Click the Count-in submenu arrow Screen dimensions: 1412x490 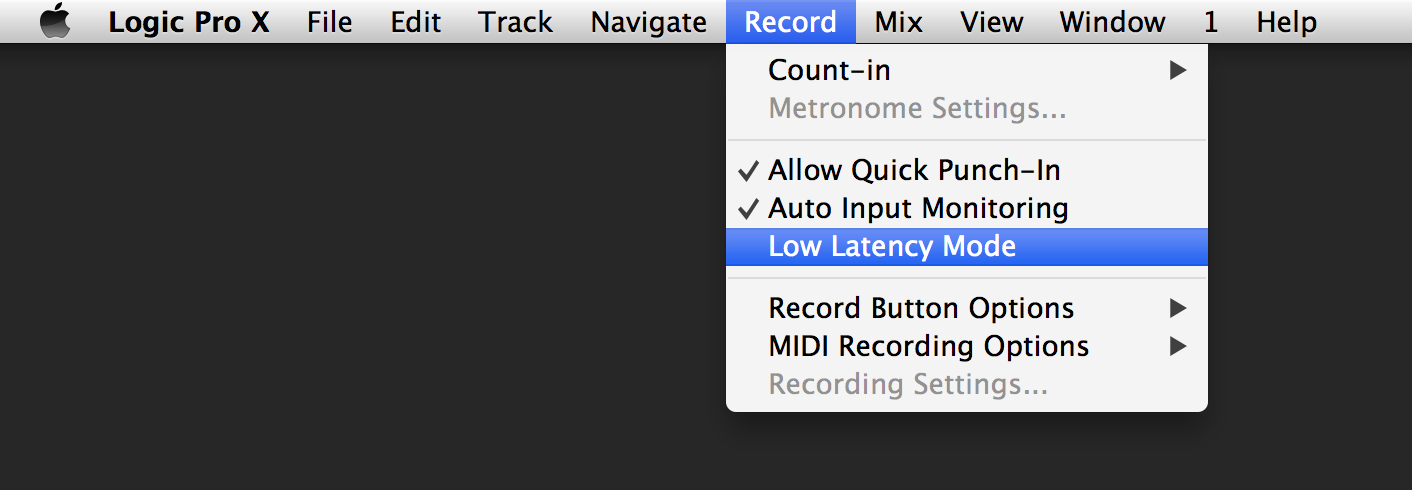point(1178,70)
